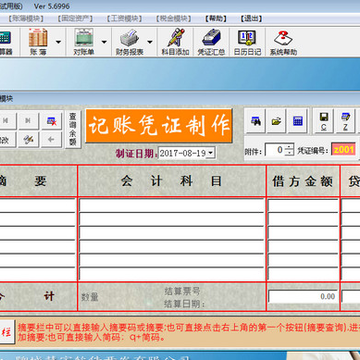Open the 账簿 ledger toolbar icon
The height and width of the screenshot is (360, 360).
(38, 42)
